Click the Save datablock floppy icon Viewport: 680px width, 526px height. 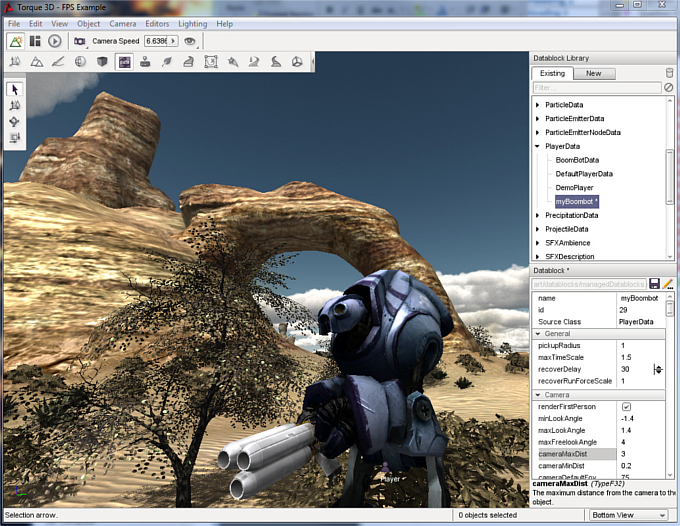coord(654,284)
